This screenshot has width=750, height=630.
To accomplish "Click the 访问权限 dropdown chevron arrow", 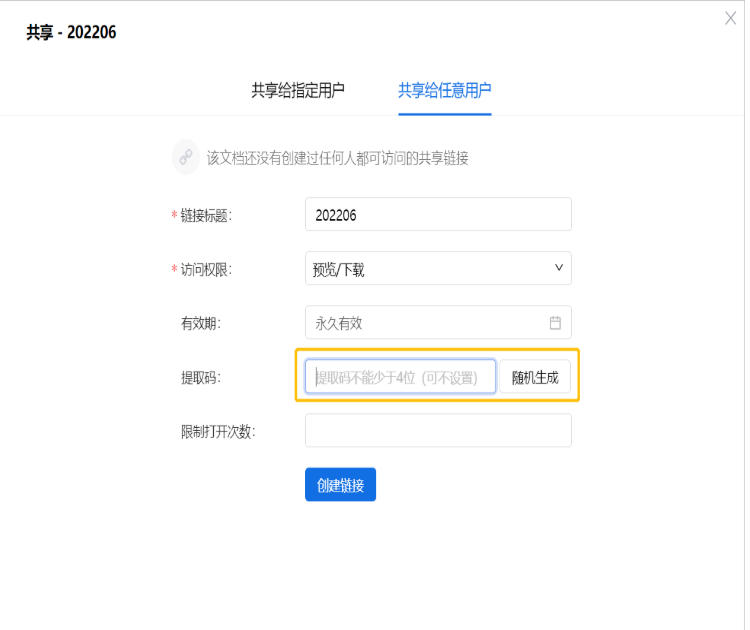I will point(558,267).
